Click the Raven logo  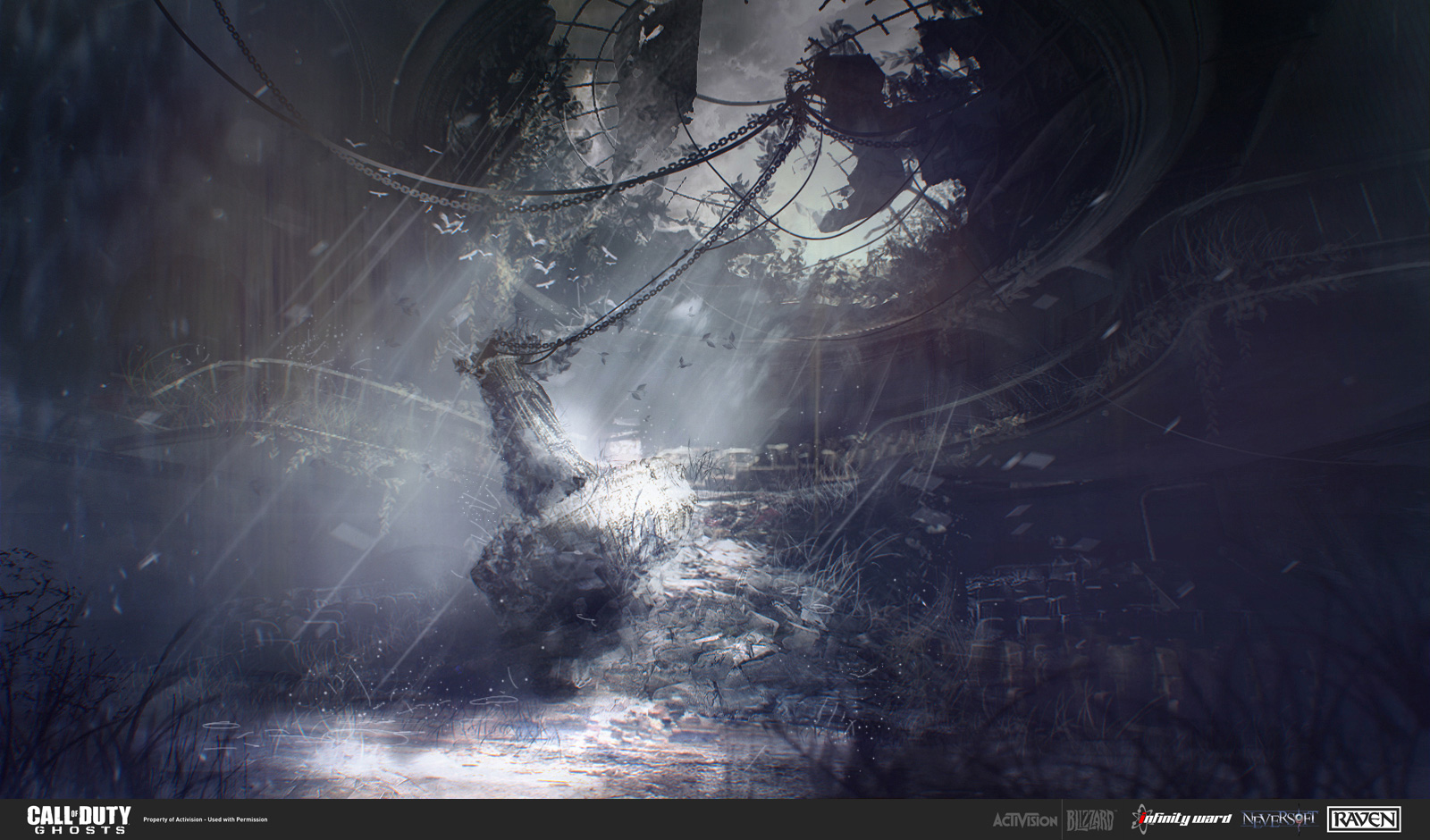coord(1364,819)
